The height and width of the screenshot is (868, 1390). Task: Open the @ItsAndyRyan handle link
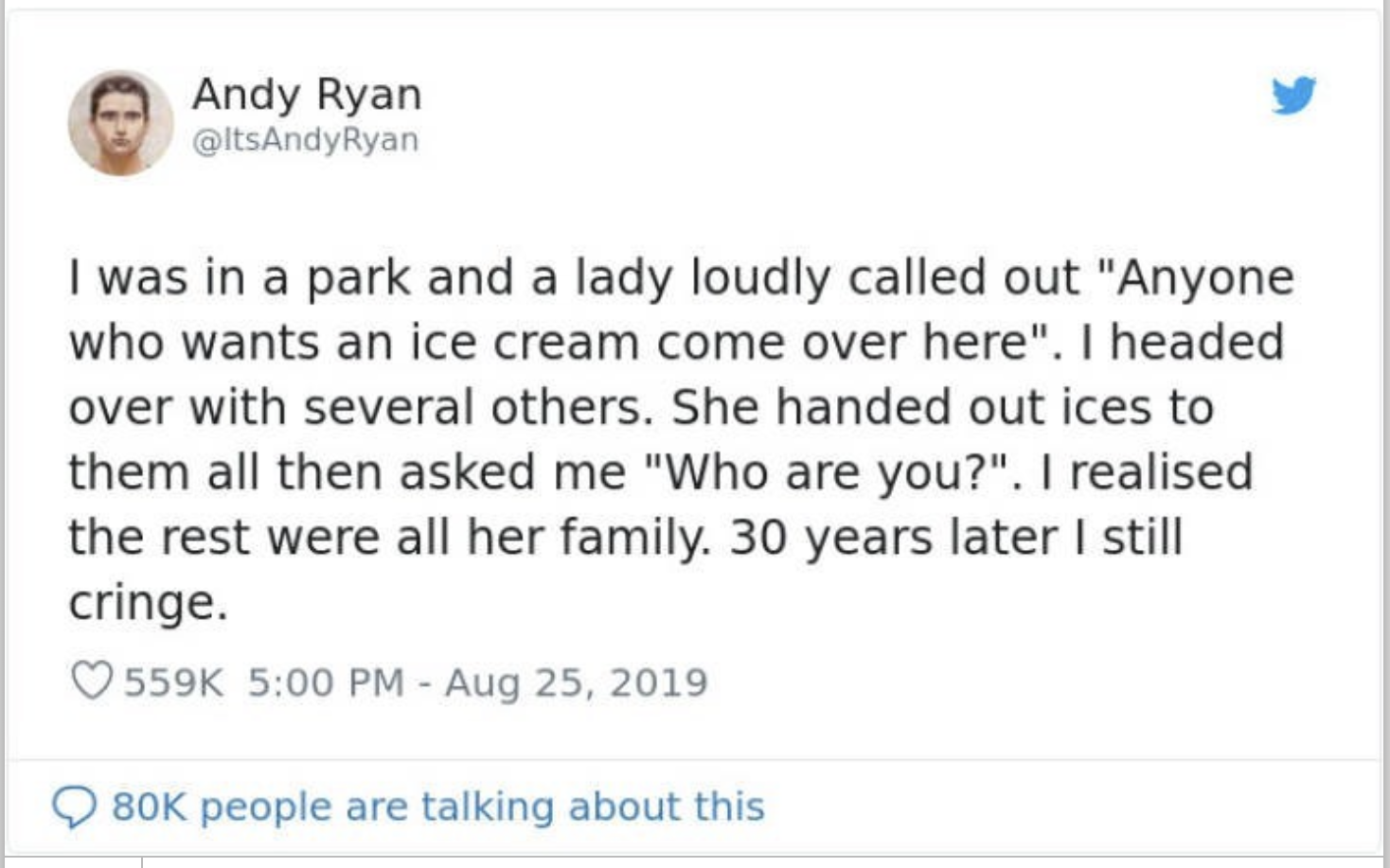click(305, 140)
